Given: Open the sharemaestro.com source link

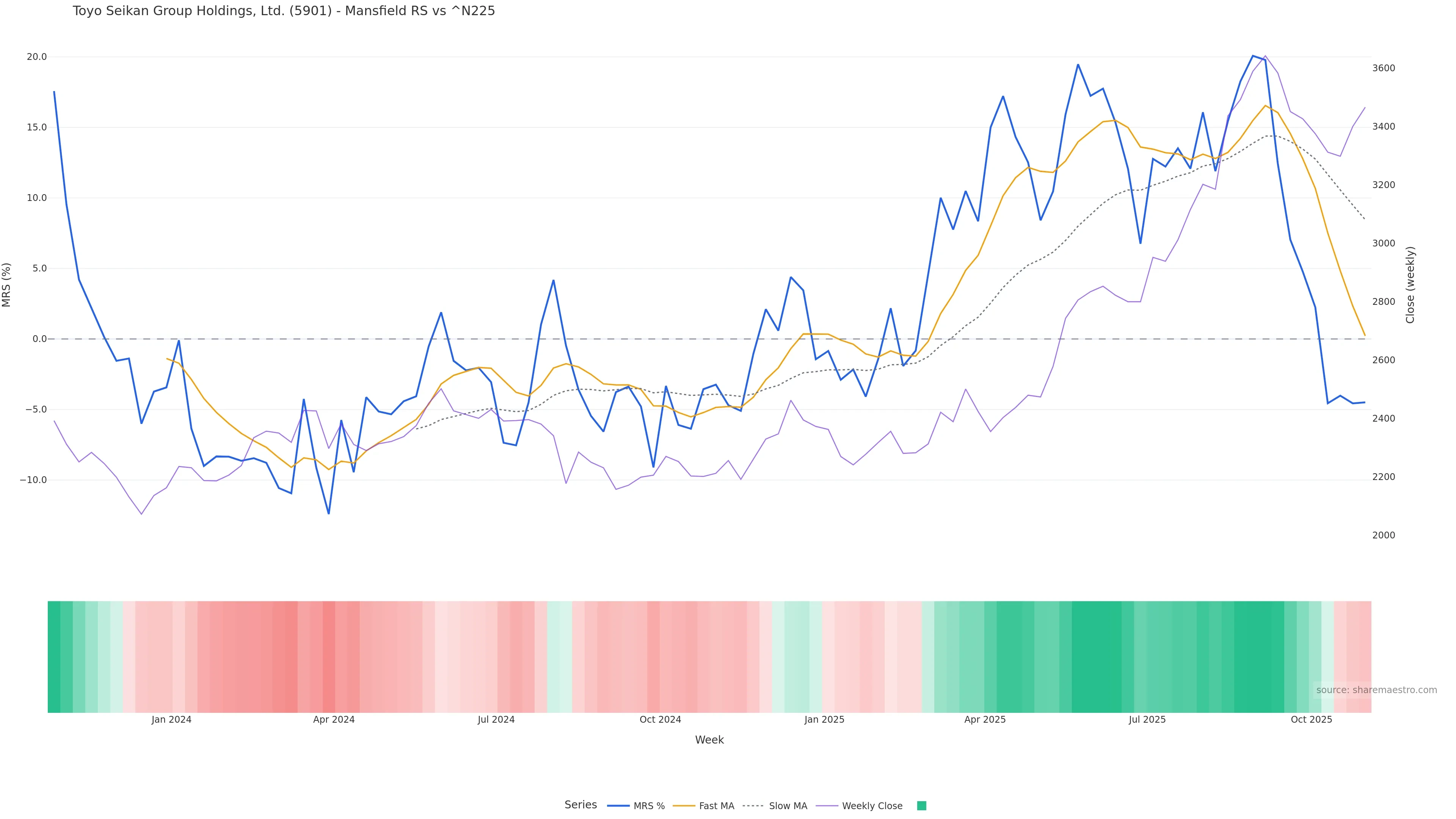Looking at the screenshot, I should point(1376,690).
